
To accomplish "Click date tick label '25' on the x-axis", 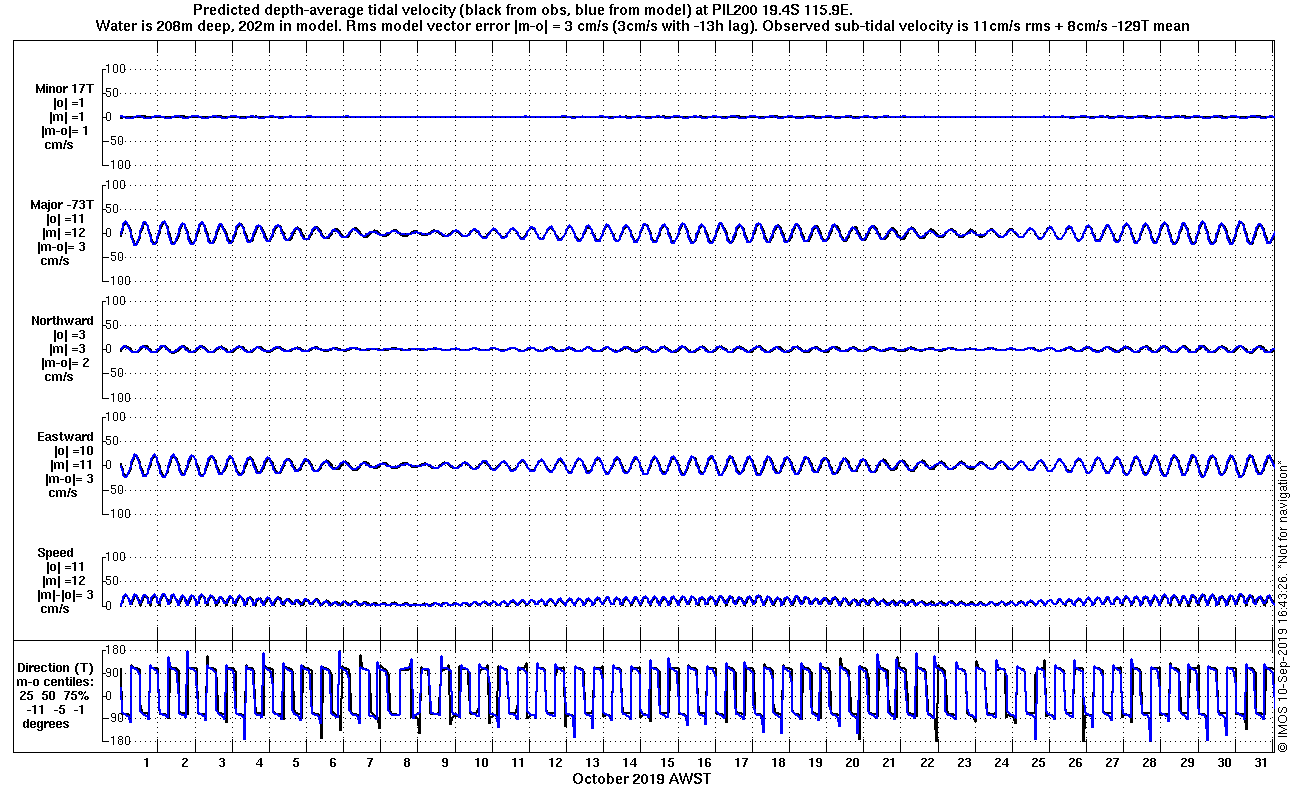I will pyautogui.click(x=1038, y=762).
